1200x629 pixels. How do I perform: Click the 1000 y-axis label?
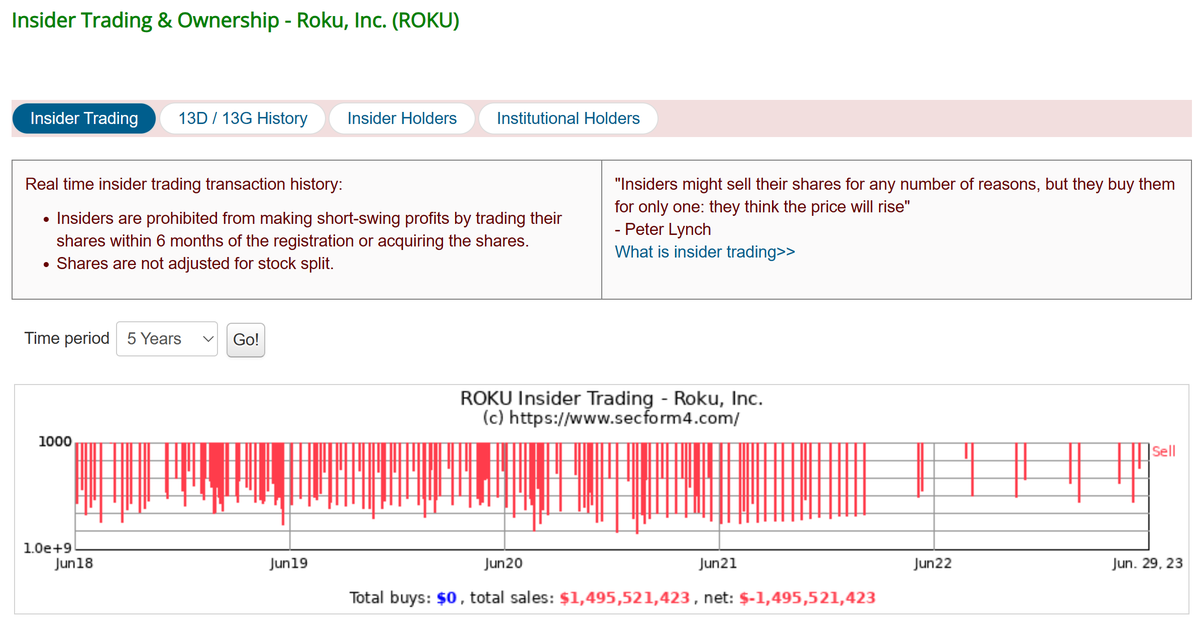coord(53,441)
